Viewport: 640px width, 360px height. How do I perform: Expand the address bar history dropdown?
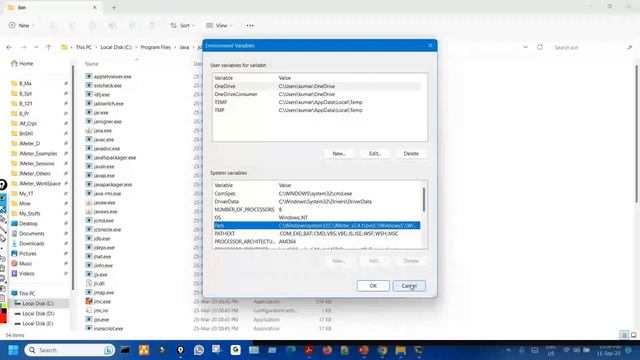click(525, 47)
